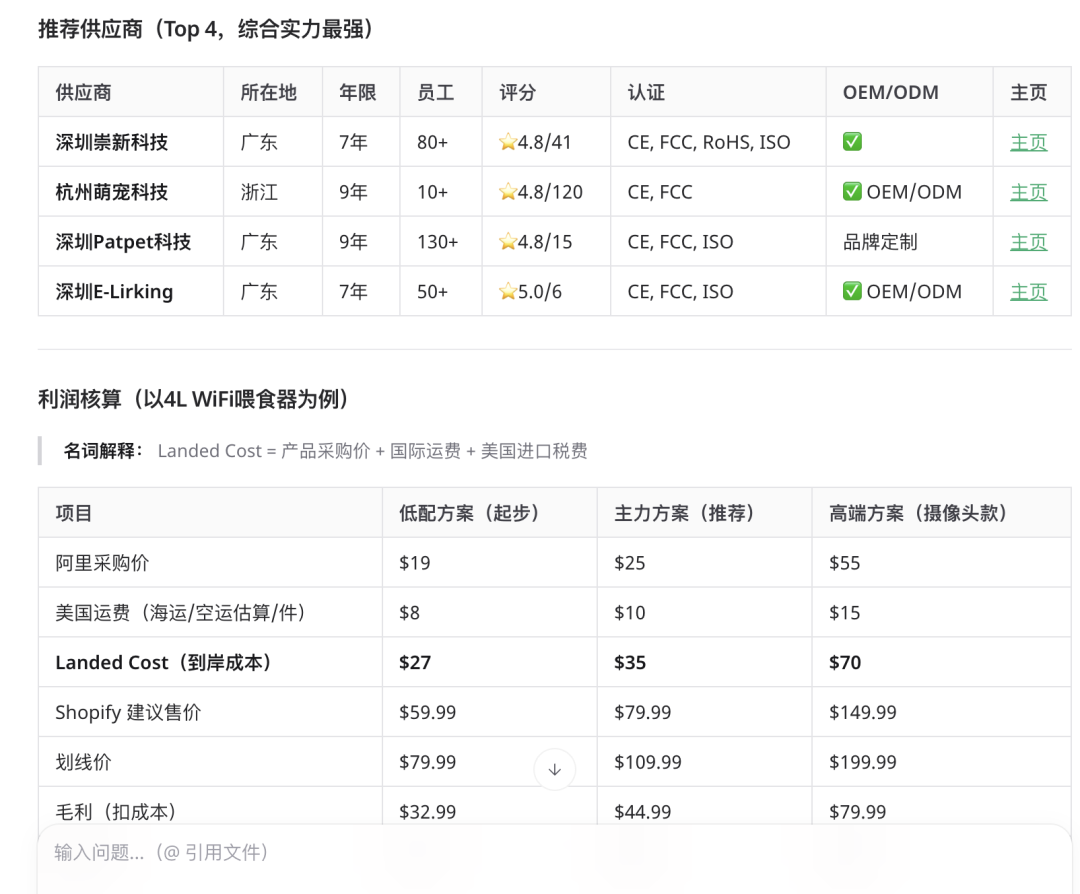Click the star icon beside 4.8/41 rating
Viewport: 1080px width, 894px height.
507,142
